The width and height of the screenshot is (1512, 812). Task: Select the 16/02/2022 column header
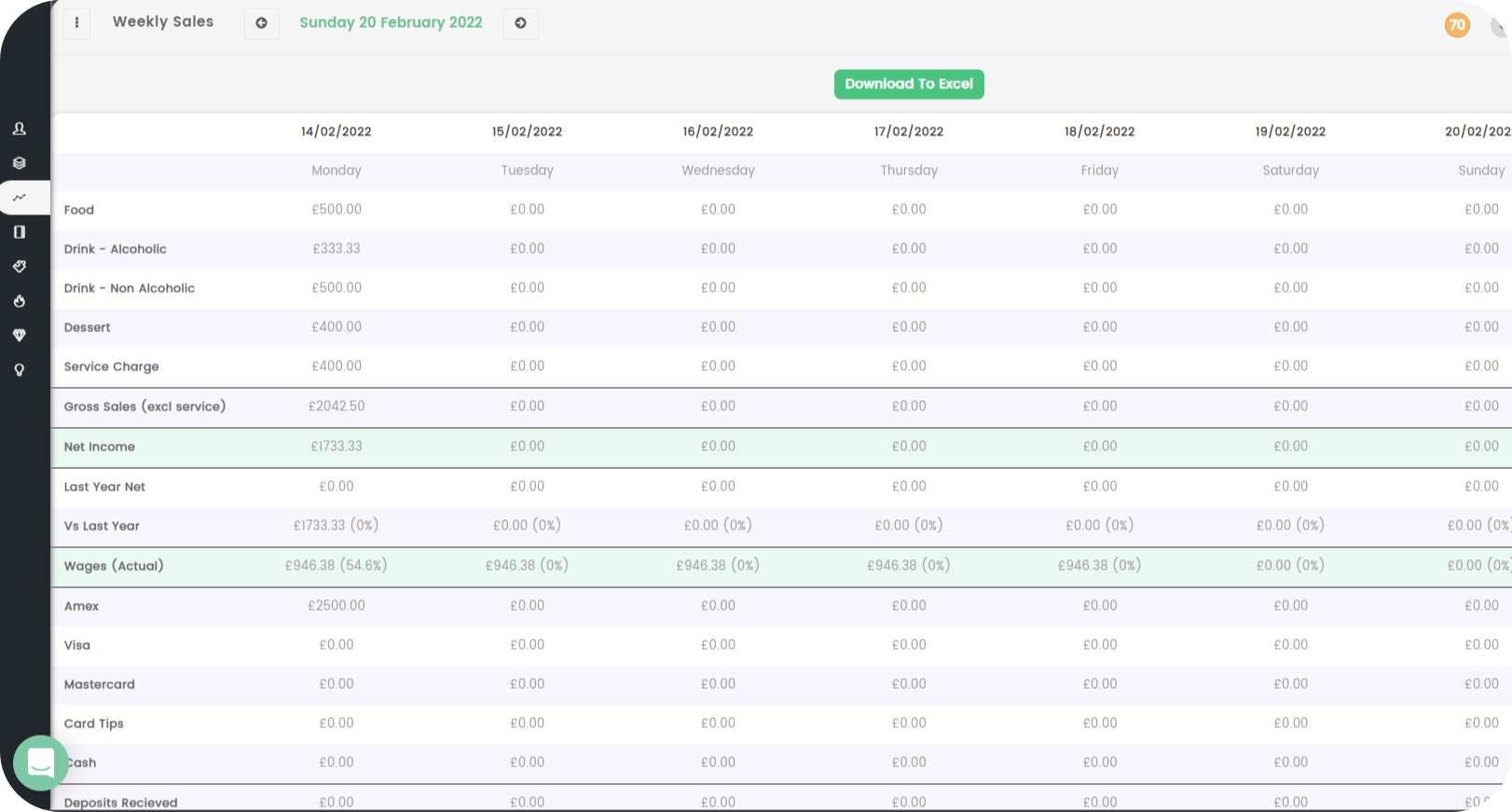(x=718, y=131)
